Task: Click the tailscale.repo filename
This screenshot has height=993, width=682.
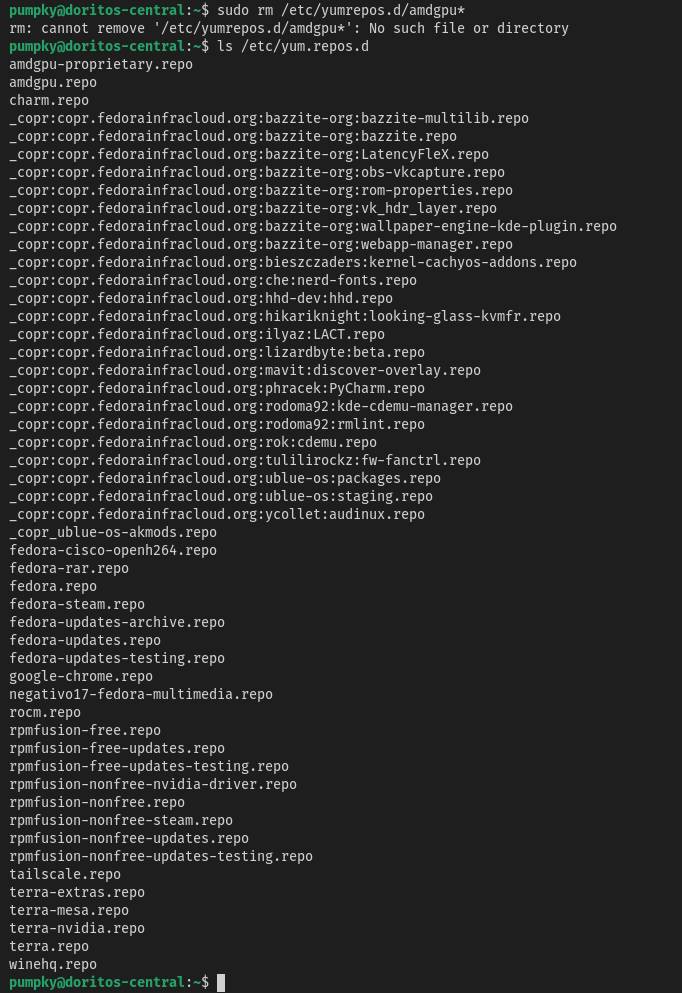Action: click(x=65, y=875)
